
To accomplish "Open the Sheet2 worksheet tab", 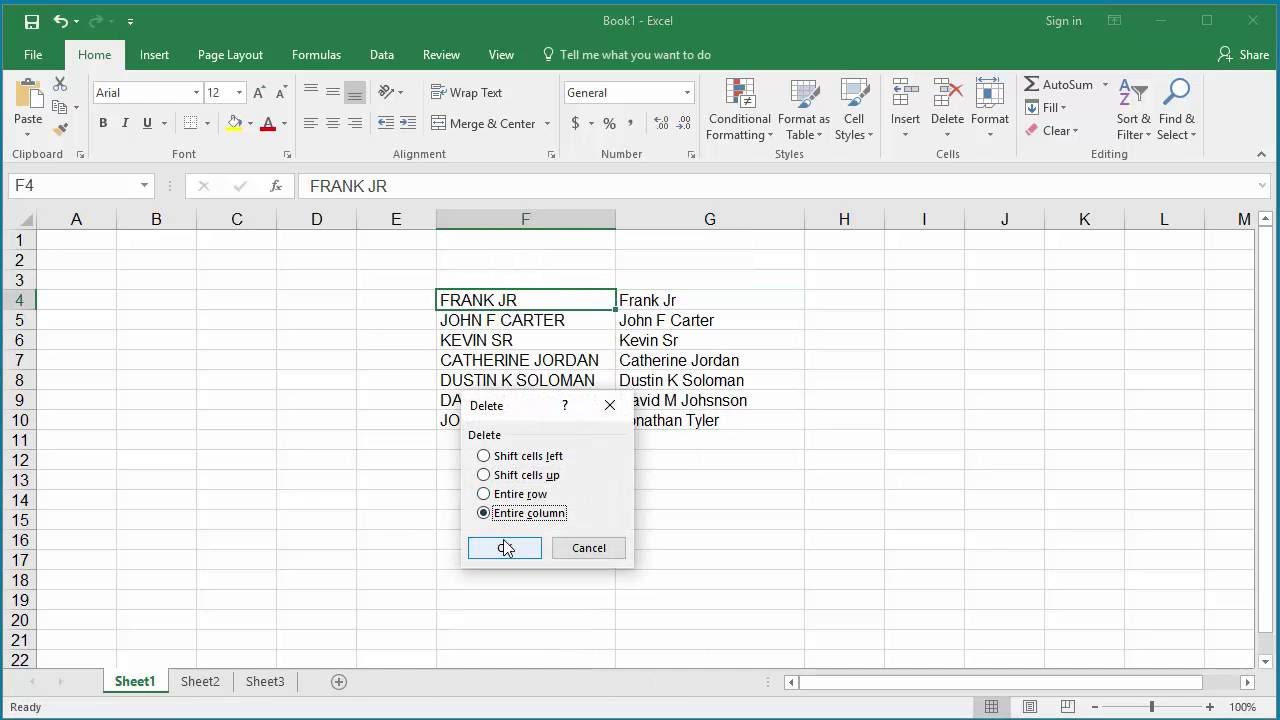I will (200, 681).
